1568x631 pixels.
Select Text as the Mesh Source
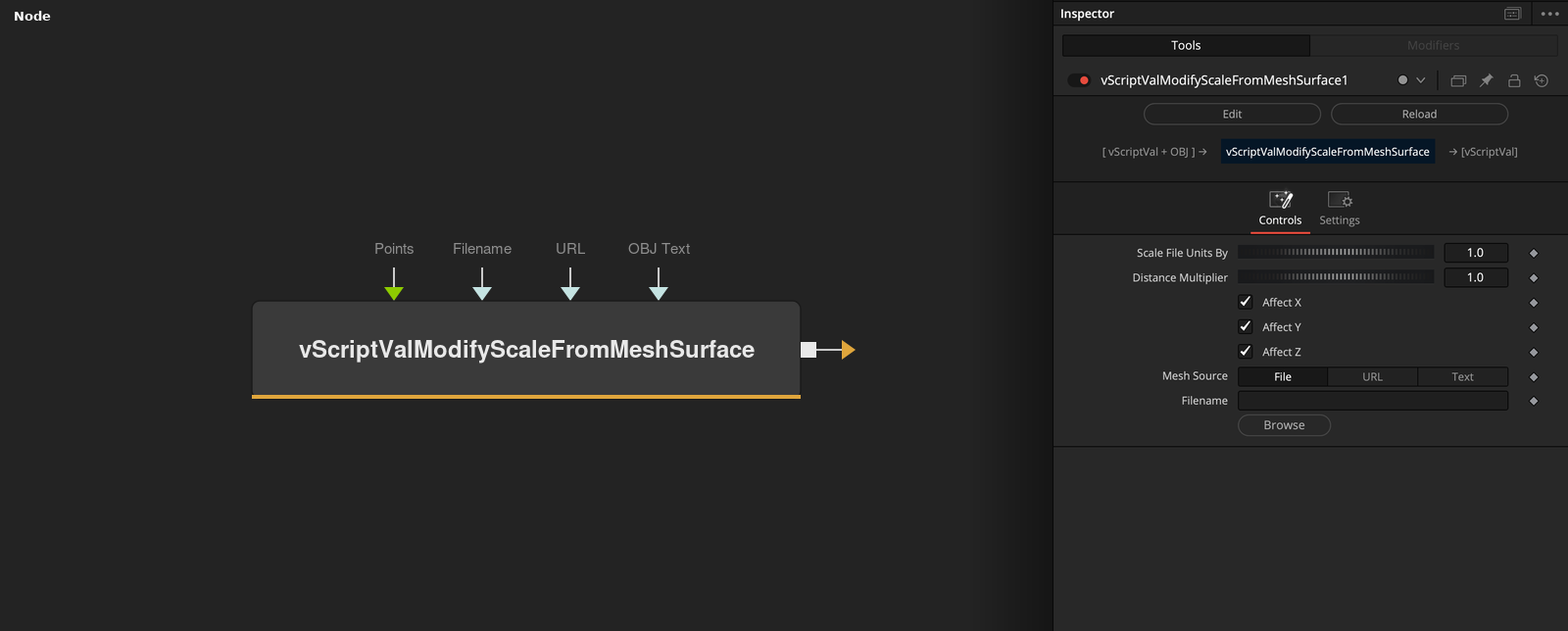1462,376
